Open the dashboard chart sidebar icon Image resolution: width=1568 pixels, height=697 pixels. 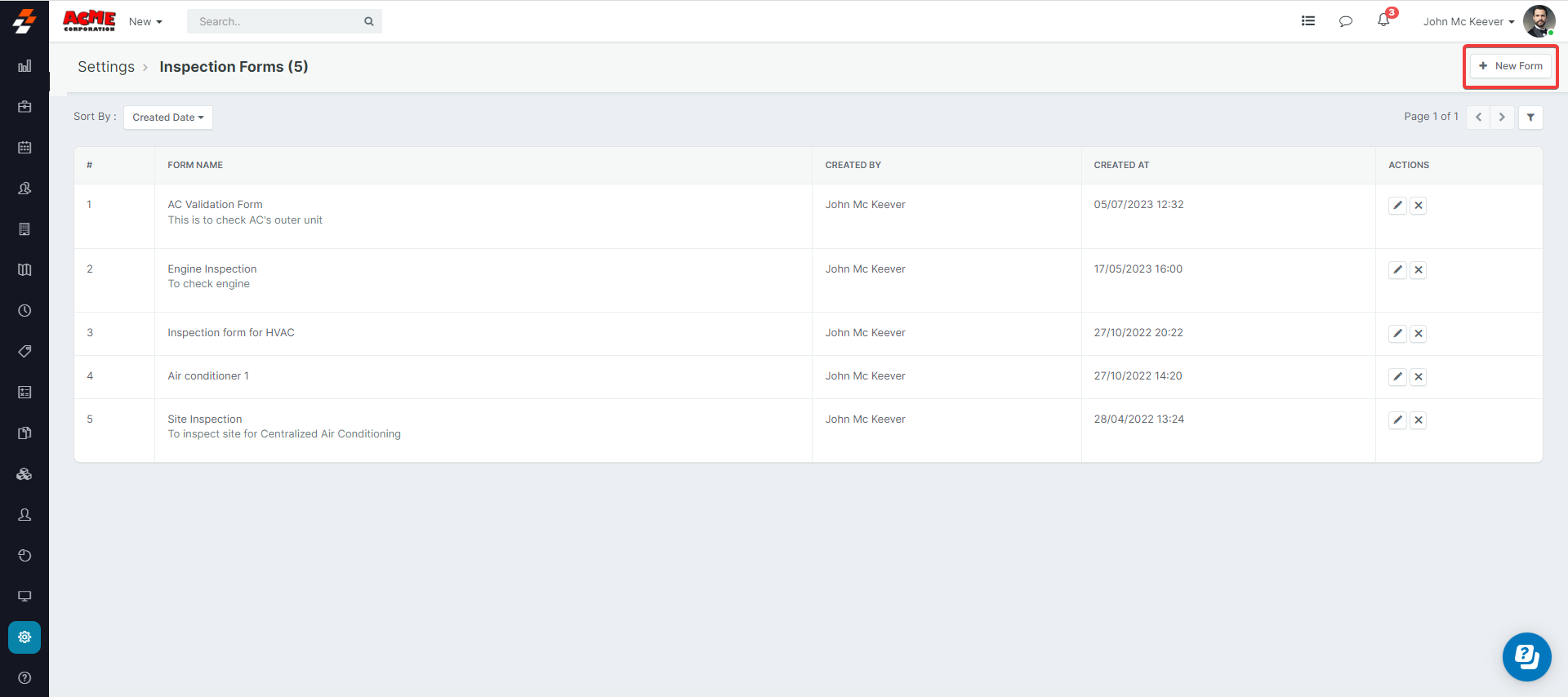[24, 66]
